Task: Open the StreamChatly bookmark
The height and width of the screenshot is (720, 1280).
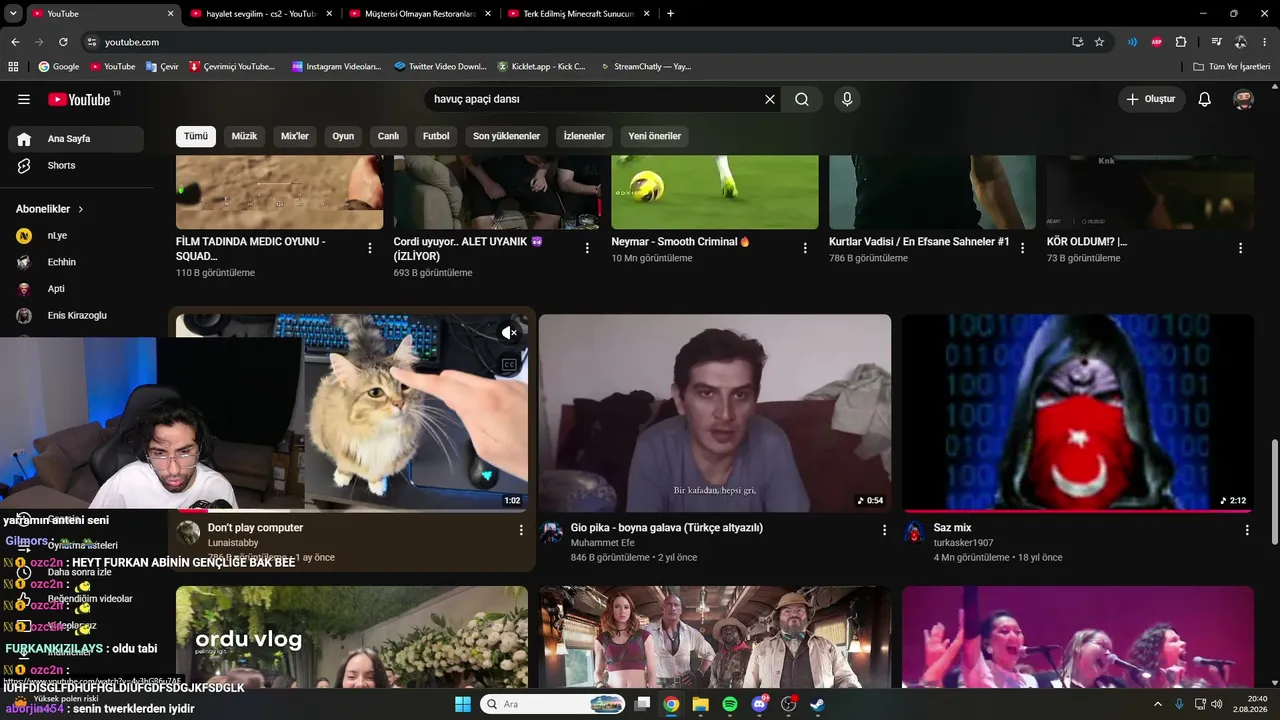Action: [646, 66]
